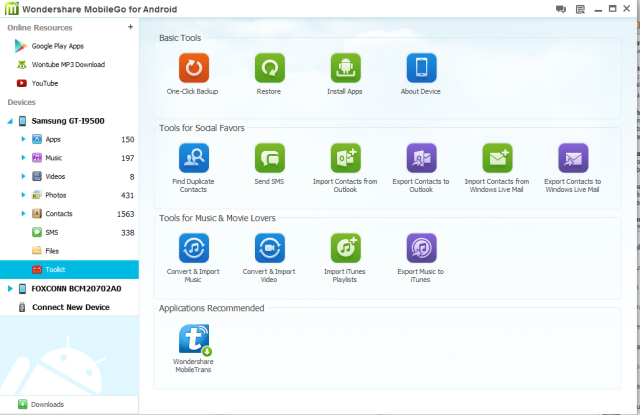Select the Samsung GT-I9500 device
Screen dimensions: 640x415
tap(68, 121)
